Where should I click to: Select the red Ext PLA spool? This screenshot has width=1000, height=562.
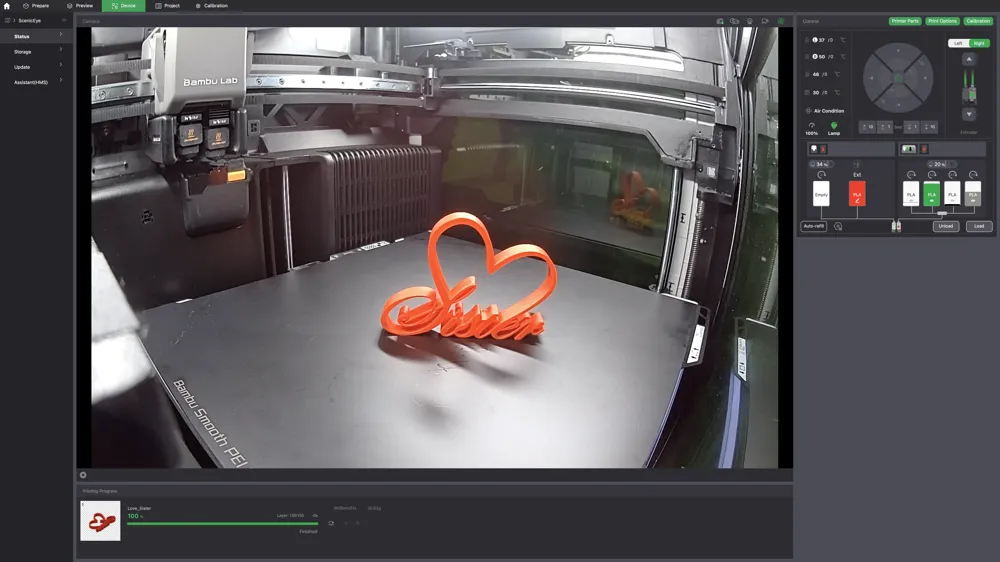point(857,193)
